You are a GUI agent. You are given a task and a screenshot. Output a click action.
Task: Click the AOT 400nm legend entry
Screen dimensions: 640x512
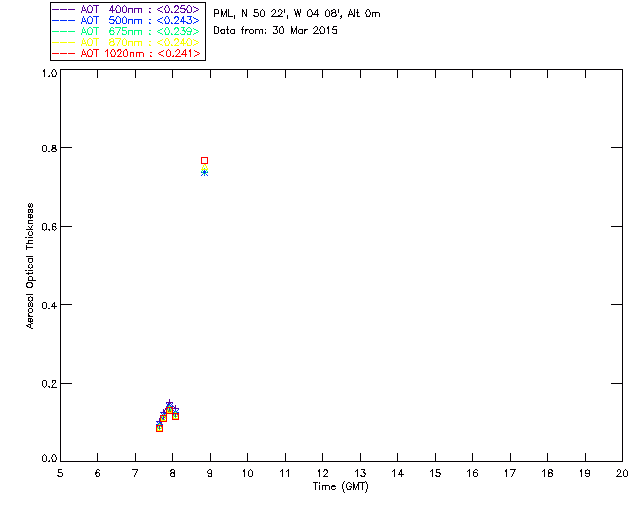click(x=126, y=9)
